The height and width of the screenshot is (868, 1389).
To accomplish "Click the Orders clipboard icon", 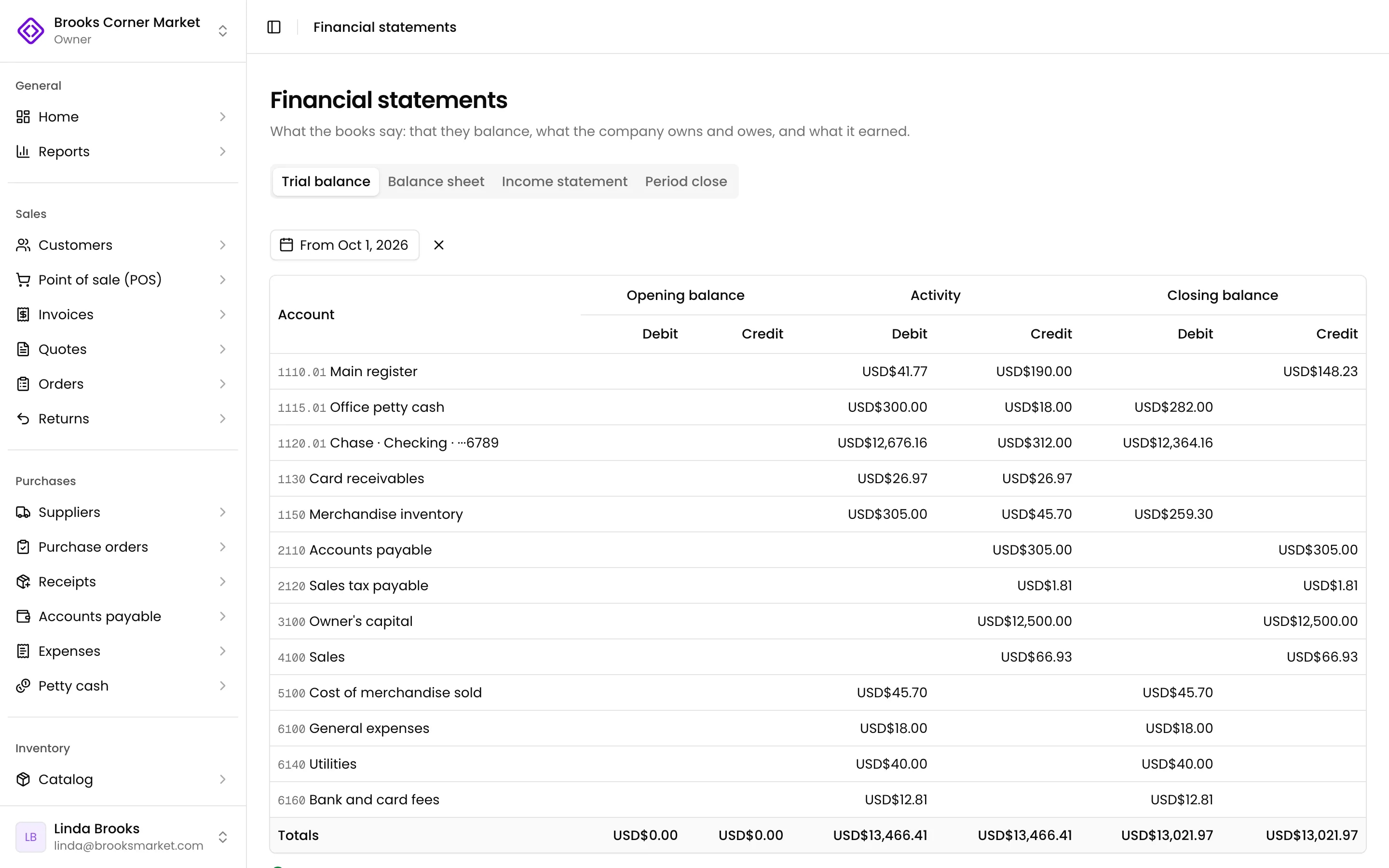I will 23,384.
